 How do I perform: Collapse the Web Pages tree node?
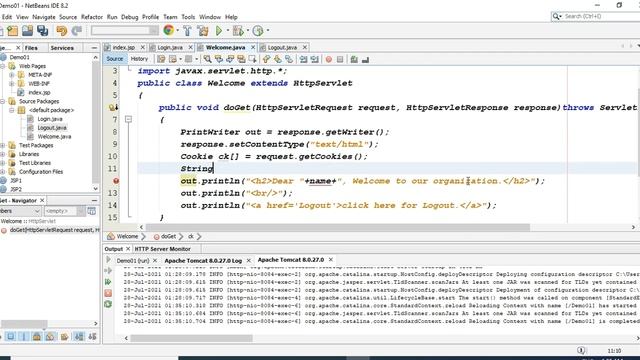tap(3, 66)
